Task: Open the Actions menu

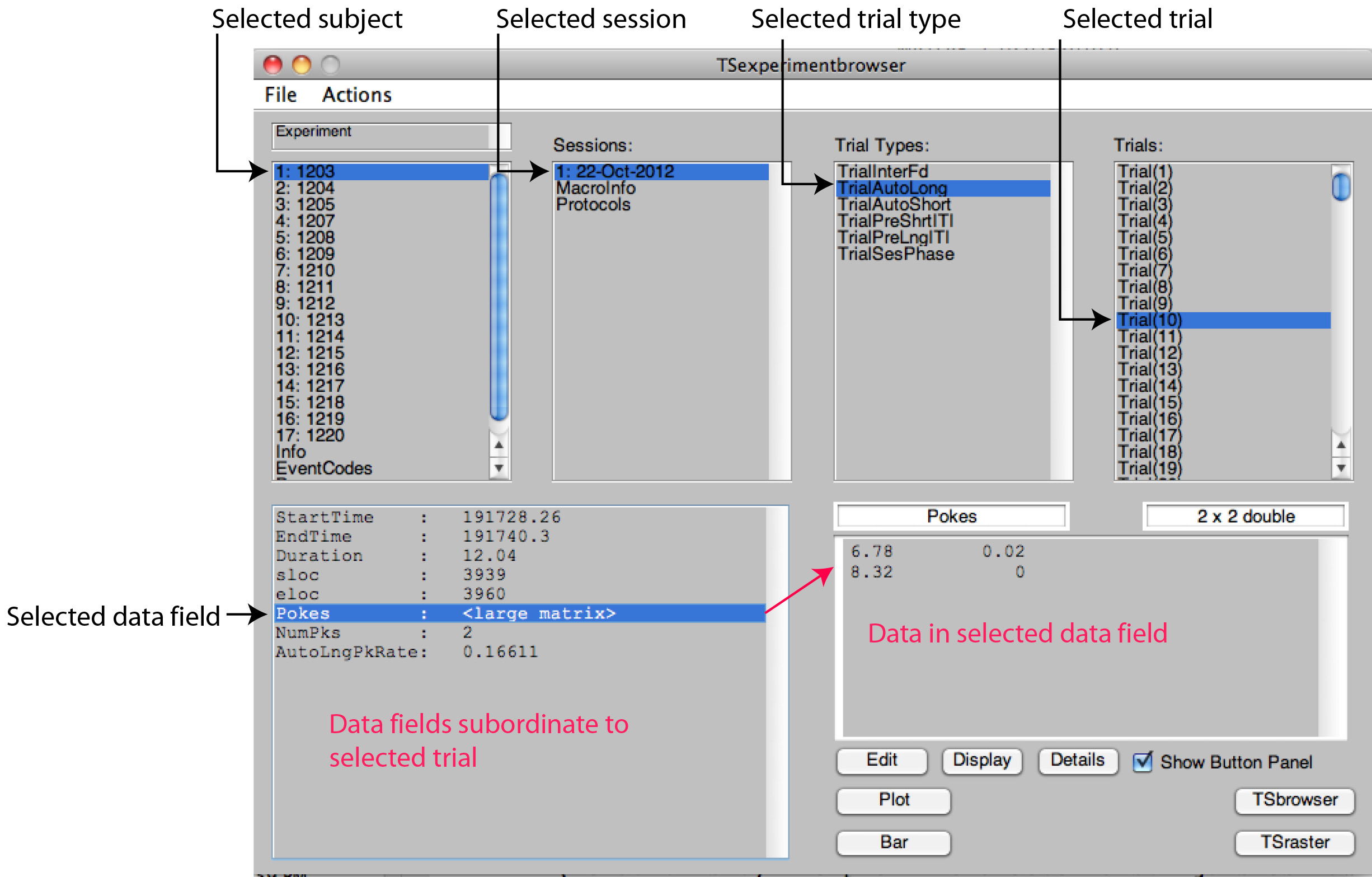Action: pyautogui.click(x=356, y=95)
